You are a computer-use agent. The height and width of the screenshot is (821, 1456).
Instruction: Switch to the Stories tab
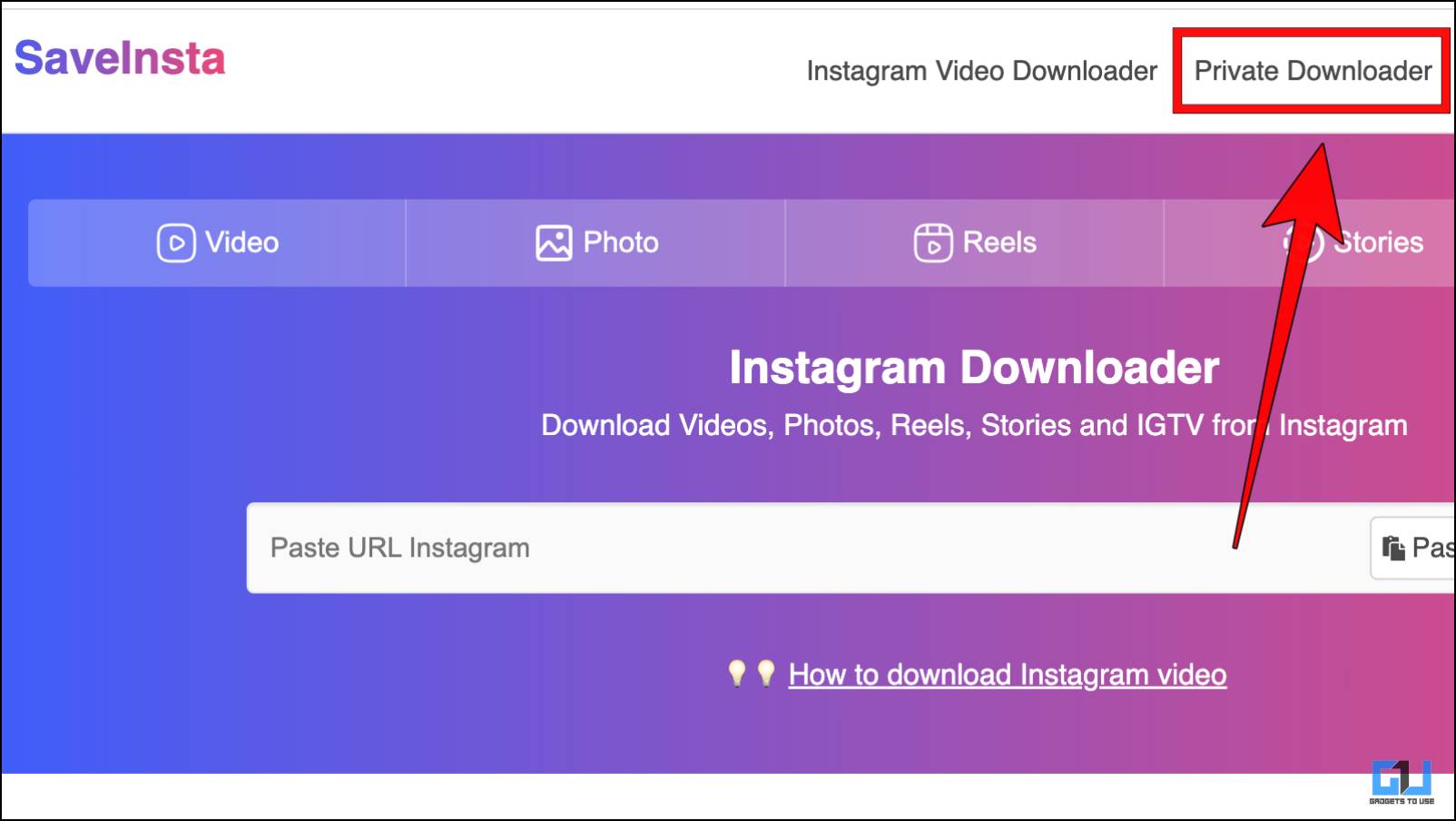tap(1310, 242)
